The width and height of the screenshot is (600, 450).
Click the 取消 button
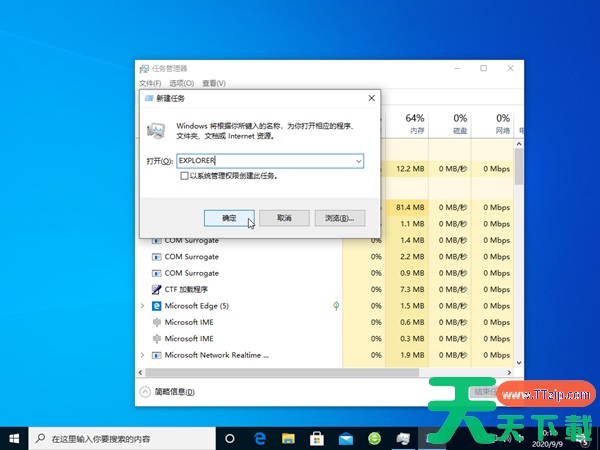coord(284,217)
